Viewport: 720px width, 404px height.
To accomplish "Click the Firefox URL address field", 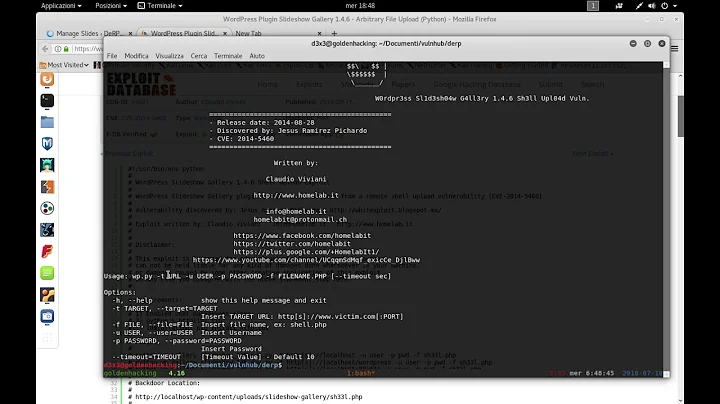I will [x=87, y=49].
